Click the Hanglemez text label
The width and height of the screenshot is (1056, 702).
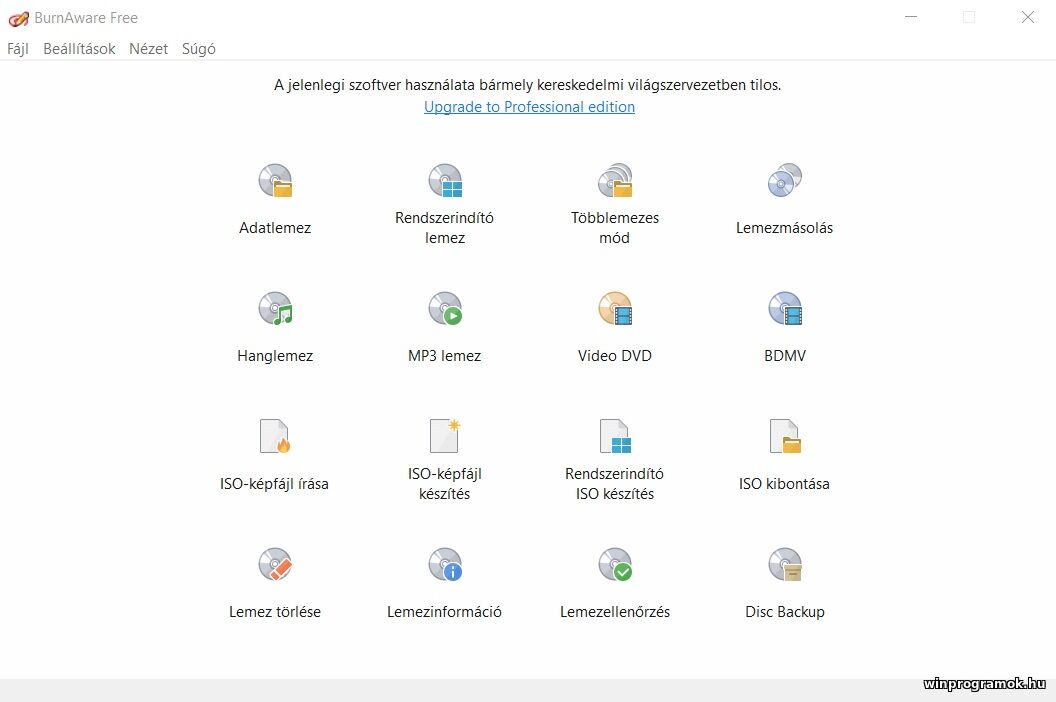(x=275, y=356)
